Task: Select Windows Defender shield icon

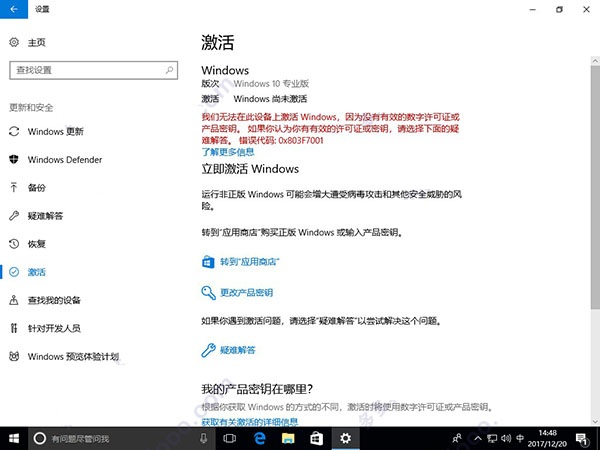Action: (x=14, y=159)
